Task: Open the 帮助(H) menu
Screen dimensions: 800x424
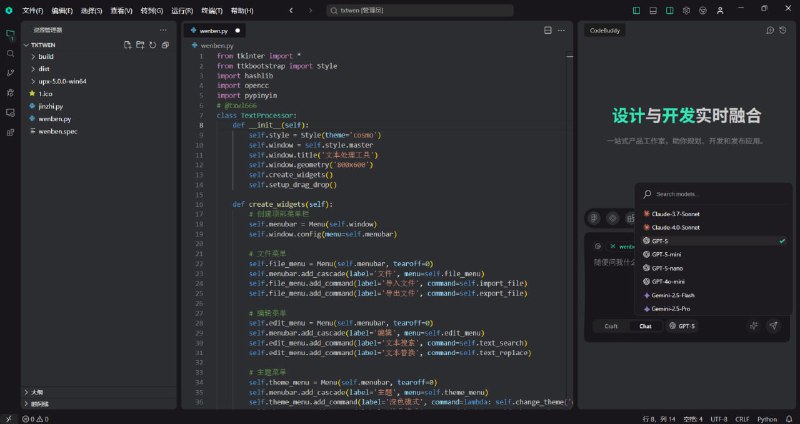Action: (x=242, y=10)
